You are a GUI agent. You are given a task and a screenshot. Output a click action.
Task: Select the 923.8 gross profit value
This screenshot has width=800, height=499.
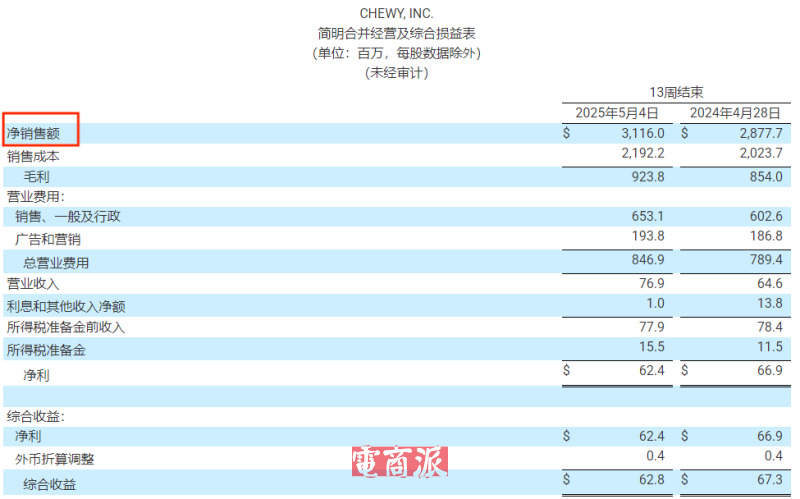pos(647,177)
